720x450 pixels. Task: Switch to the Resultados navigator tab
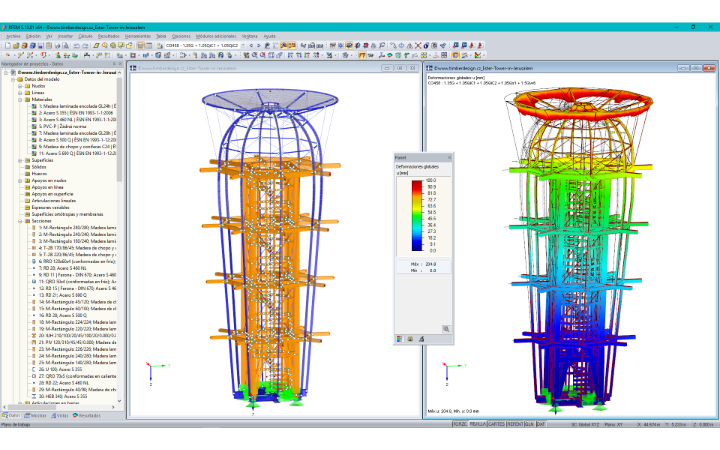[87, 415]
